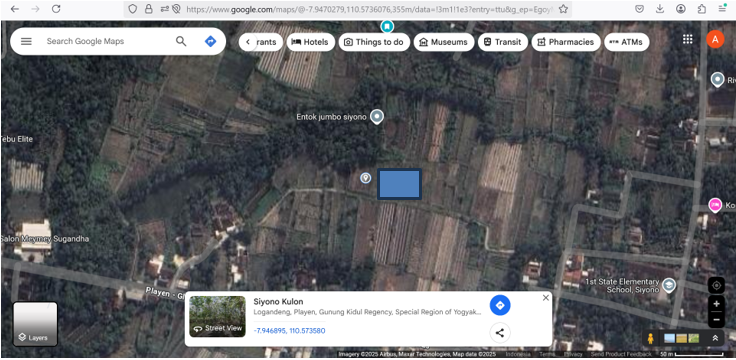Open directions from the search bar arrow icon
Image resolution: width=736 pixels, height=360 pixels.
click(x=211, y=41)
